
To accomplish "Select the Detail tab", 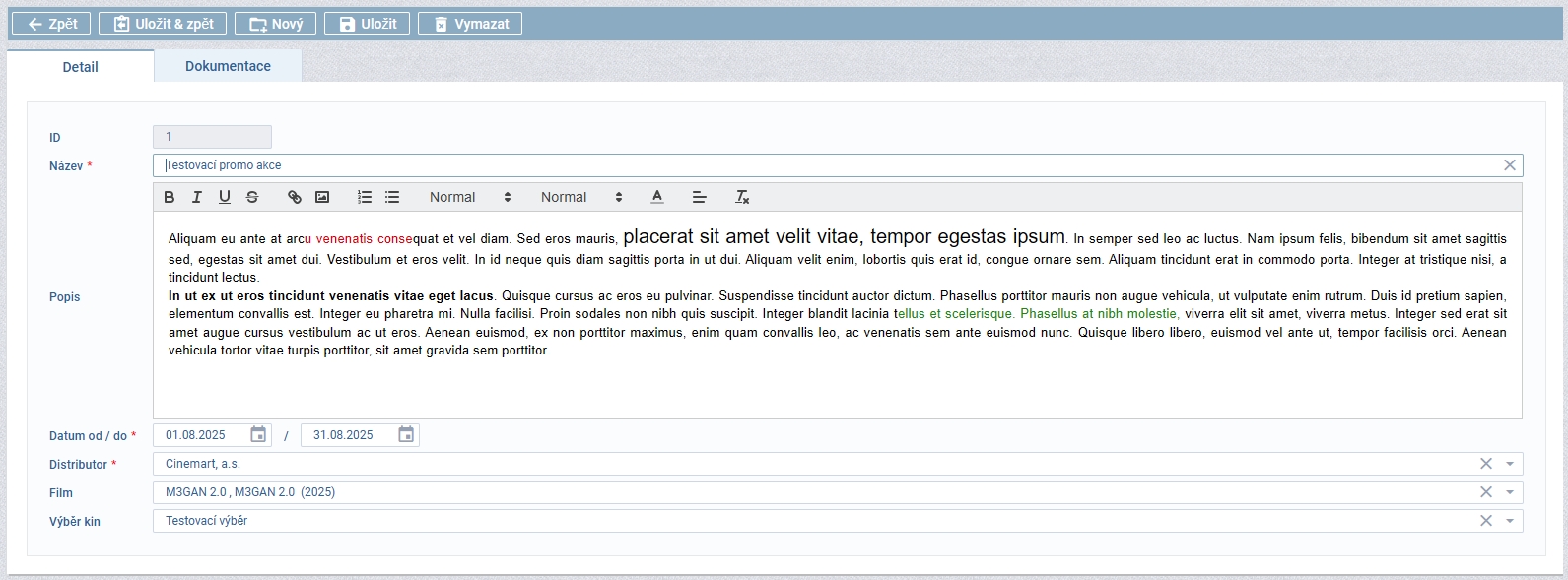I will [80, 67].
